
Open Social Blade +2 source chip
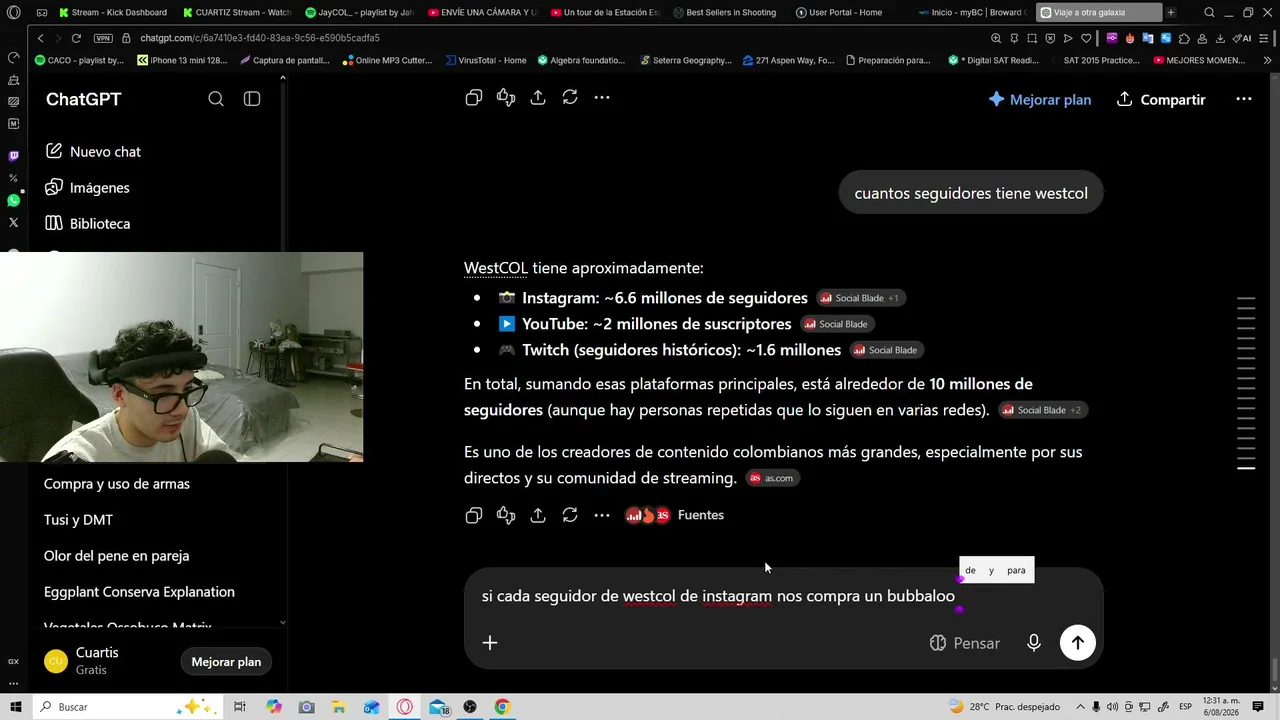pos(1043,410)
